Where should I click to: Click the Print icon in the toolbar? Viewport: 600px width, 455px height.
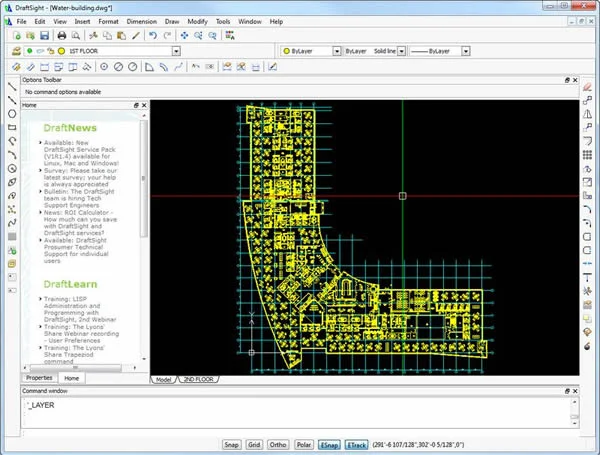point(60,35)
